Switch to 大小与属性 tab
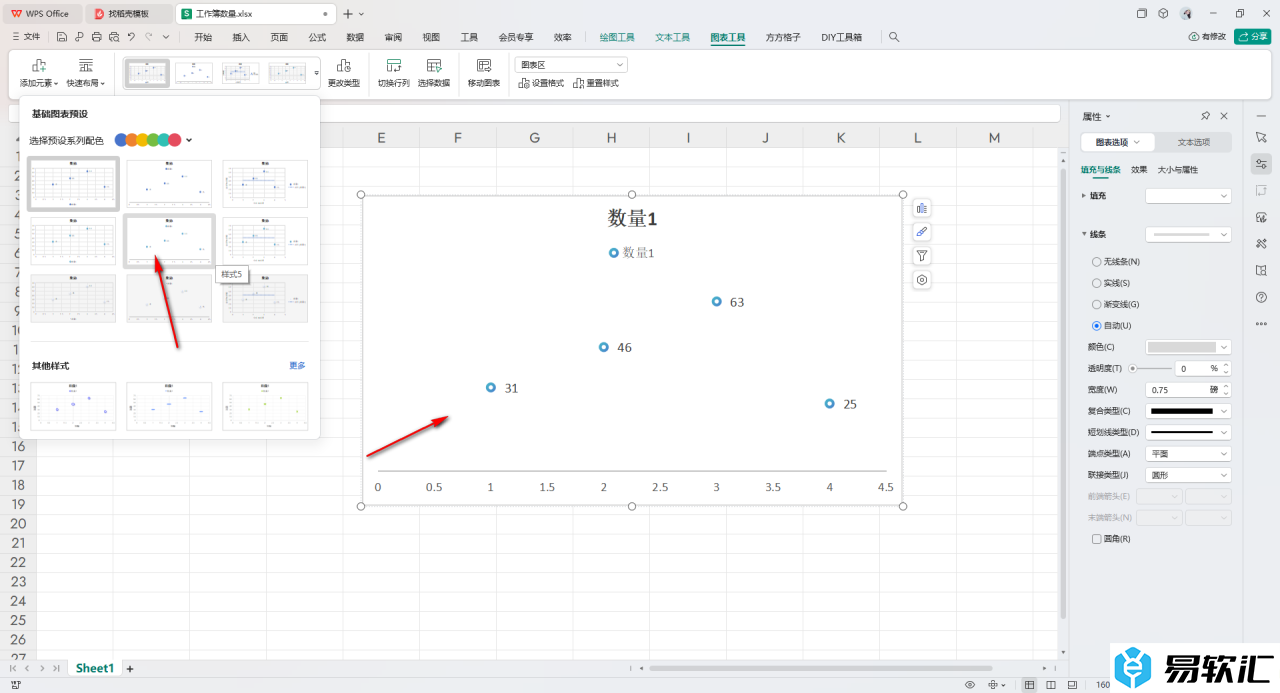Image resolution: width=1280 pixels, height=693 pixels. click(x=1178, y=170)
